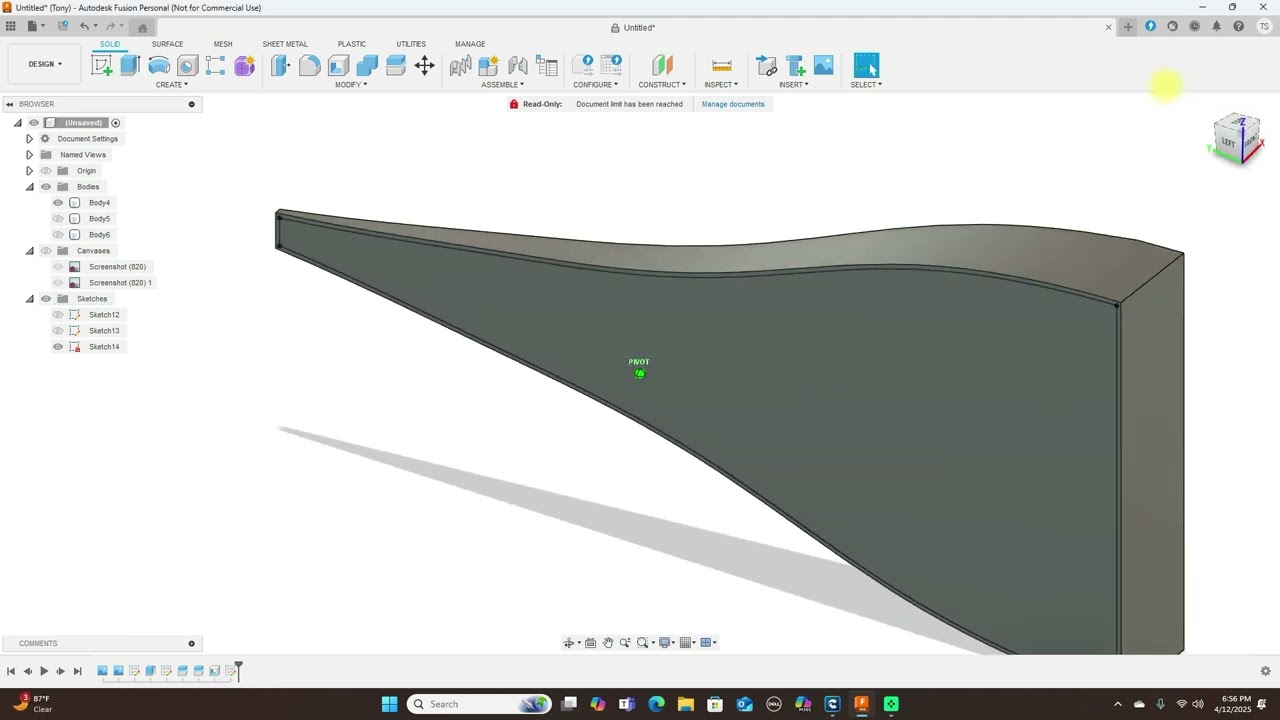Jump to the timeline end
The height and width of the screenshot is (720, 1280).
tap(77, 671)
